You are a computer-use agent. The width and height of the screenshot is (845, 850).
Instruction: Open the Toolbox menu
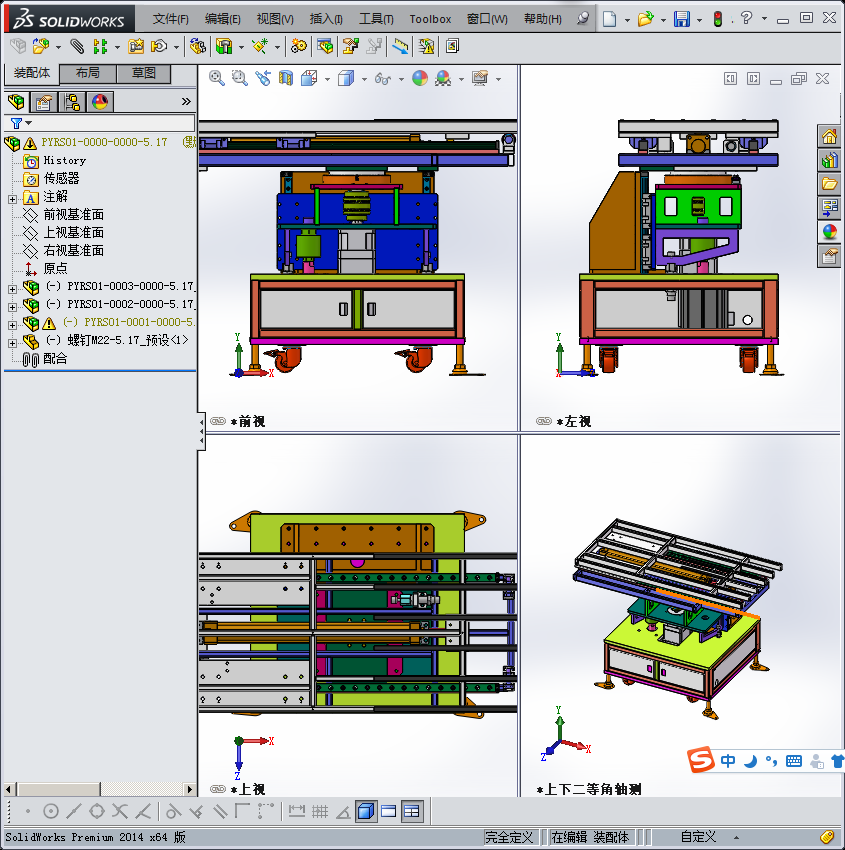(x=430, y=20)
